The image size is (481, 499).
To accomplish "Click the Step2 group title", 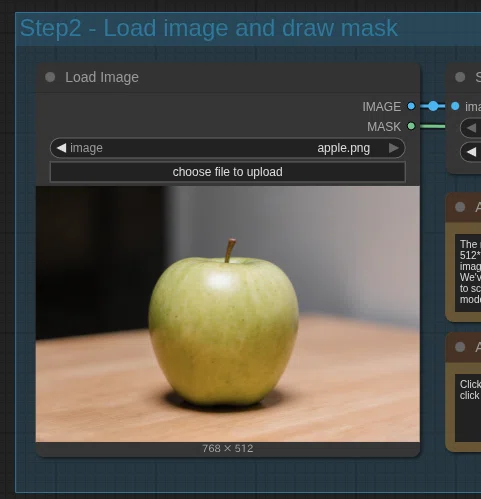I will click(209, 28).
